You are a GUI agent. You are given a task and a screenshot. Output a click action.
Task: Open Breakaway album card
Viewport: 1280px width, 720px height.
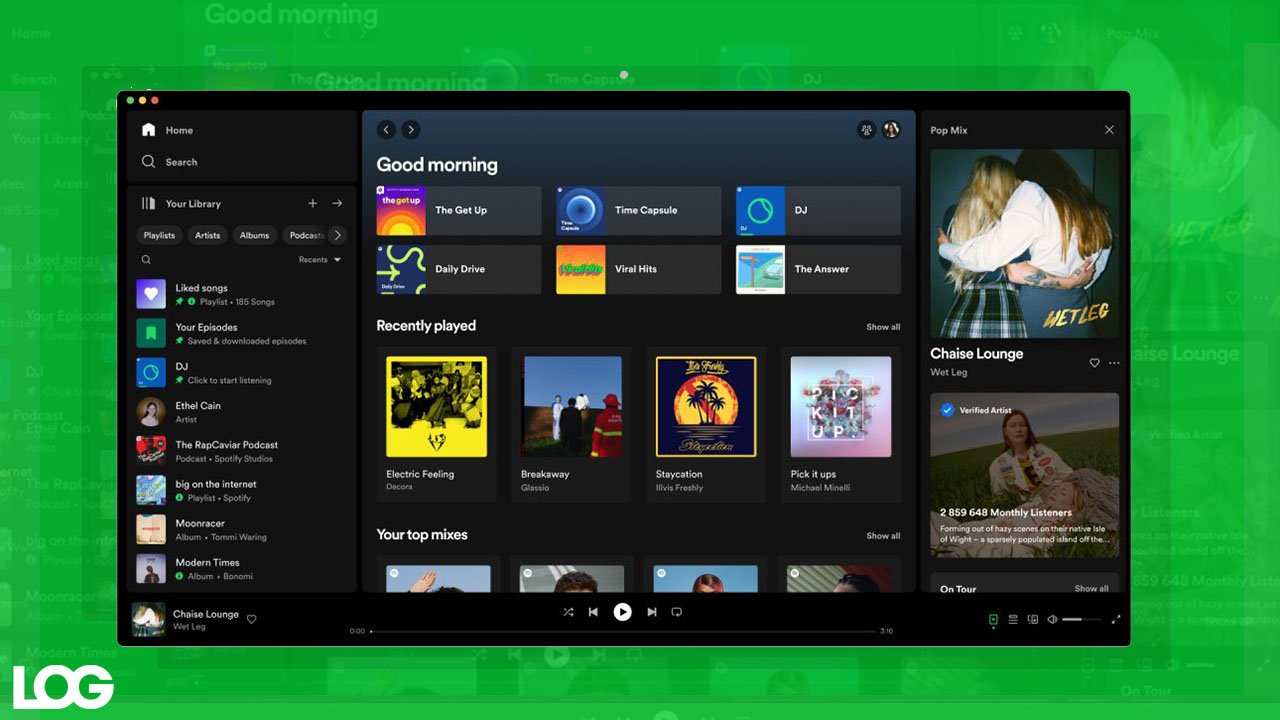coord(571,424)
